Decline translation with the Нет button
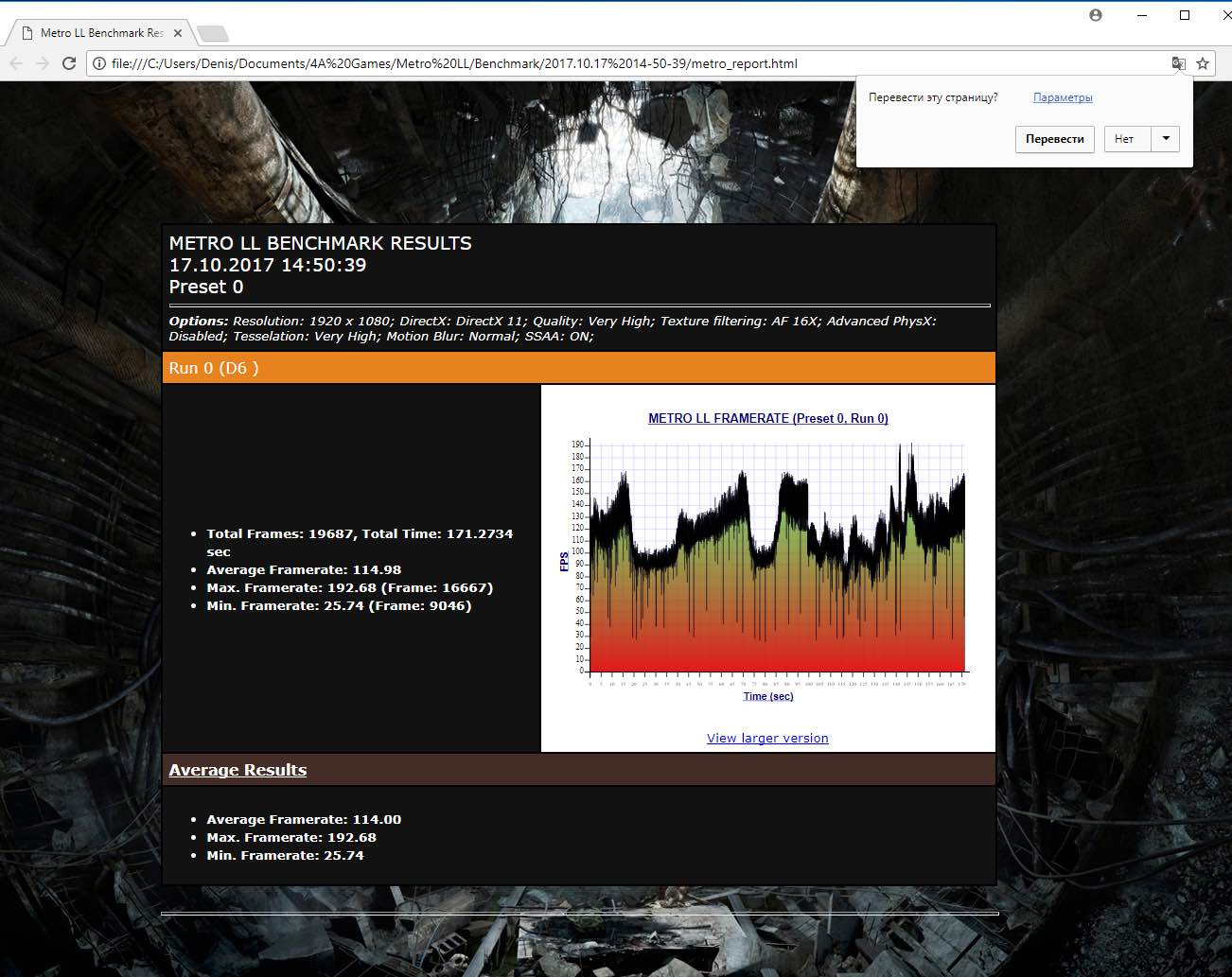 1128,139
